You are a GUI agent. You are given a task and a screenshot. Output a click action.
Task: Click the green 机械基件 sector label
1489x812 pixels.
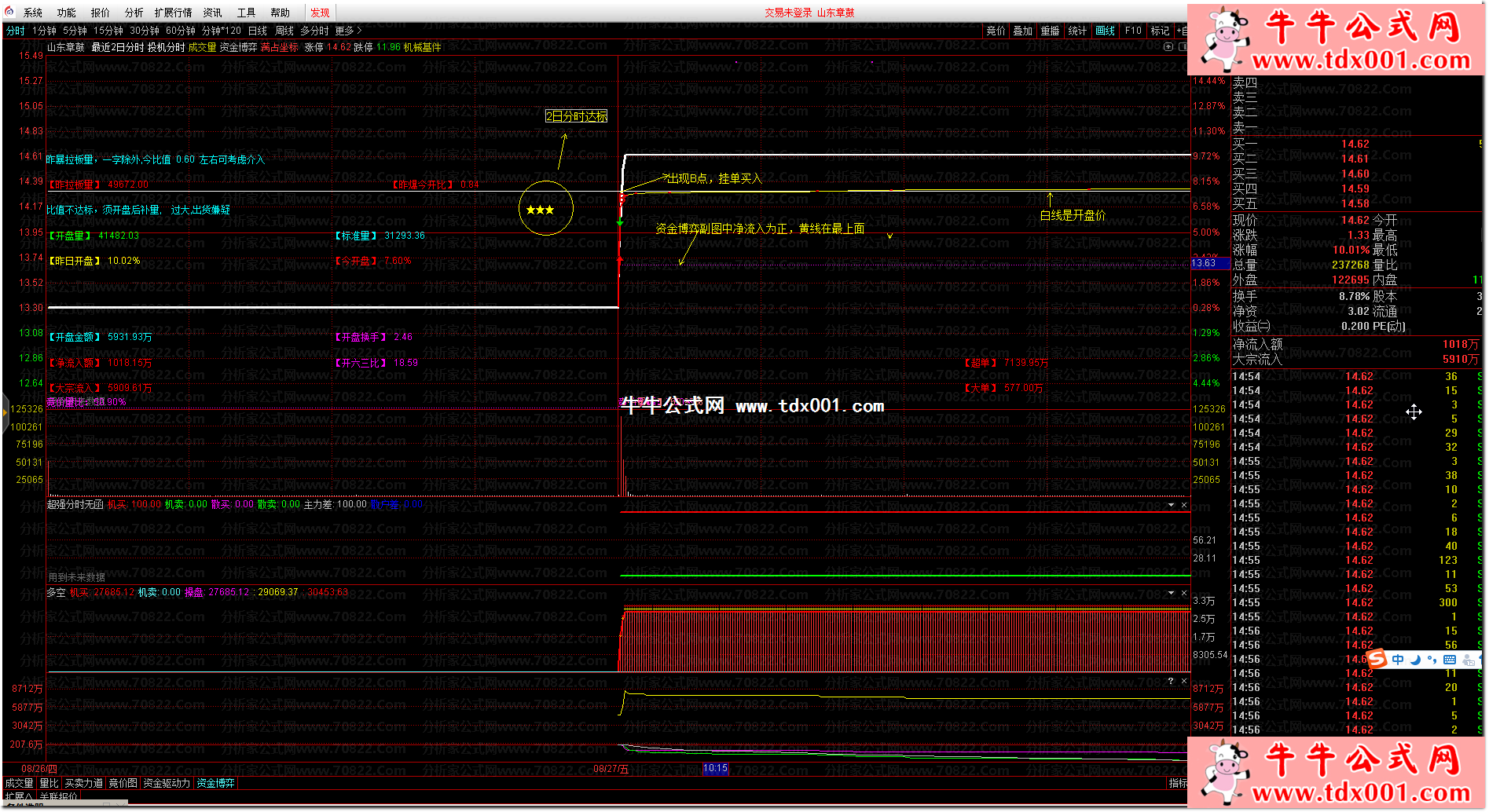[423, 47]
